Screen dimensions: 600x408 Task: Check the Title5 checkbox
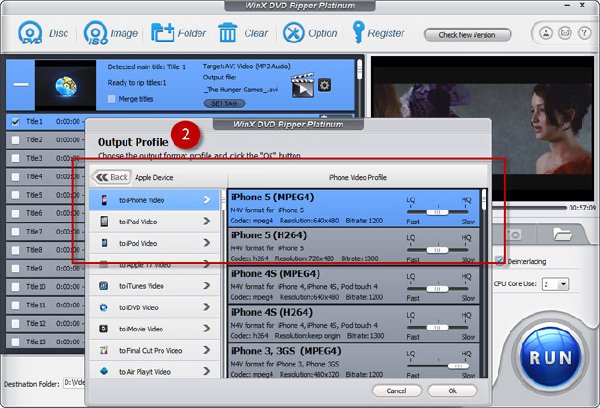(x=15, y=195)
